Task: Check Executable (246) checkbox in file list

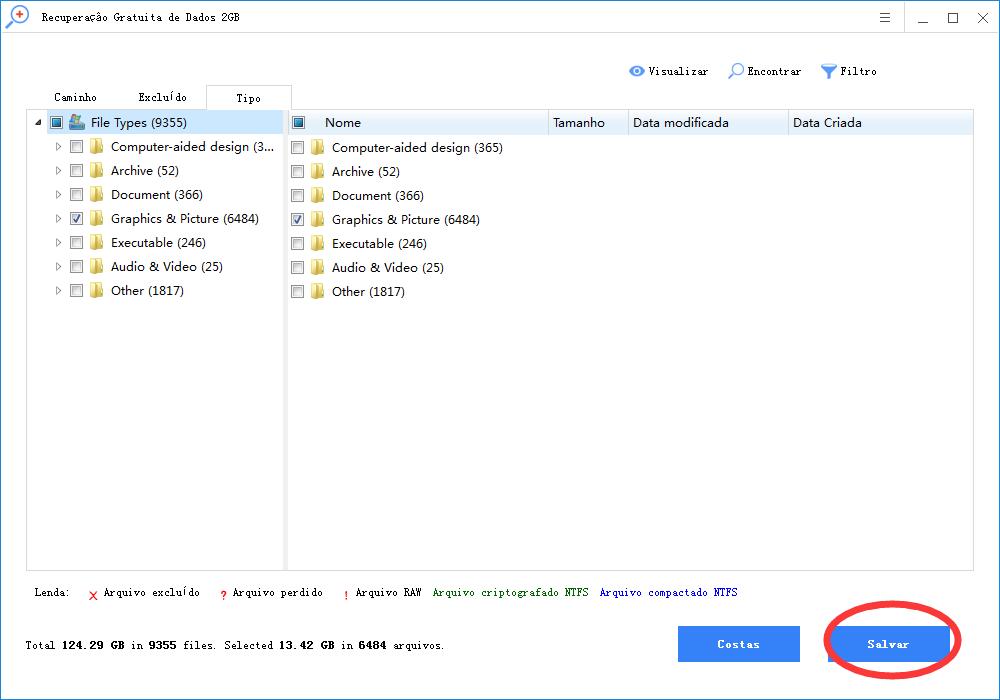Action: 297,244
